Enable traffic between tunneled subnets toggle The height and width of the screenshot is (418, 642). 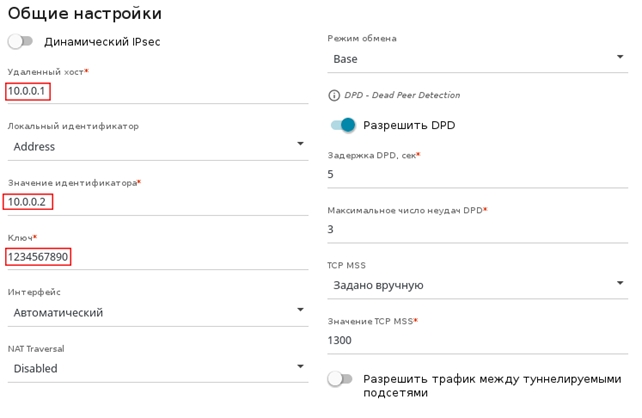(x=341, y=380)
